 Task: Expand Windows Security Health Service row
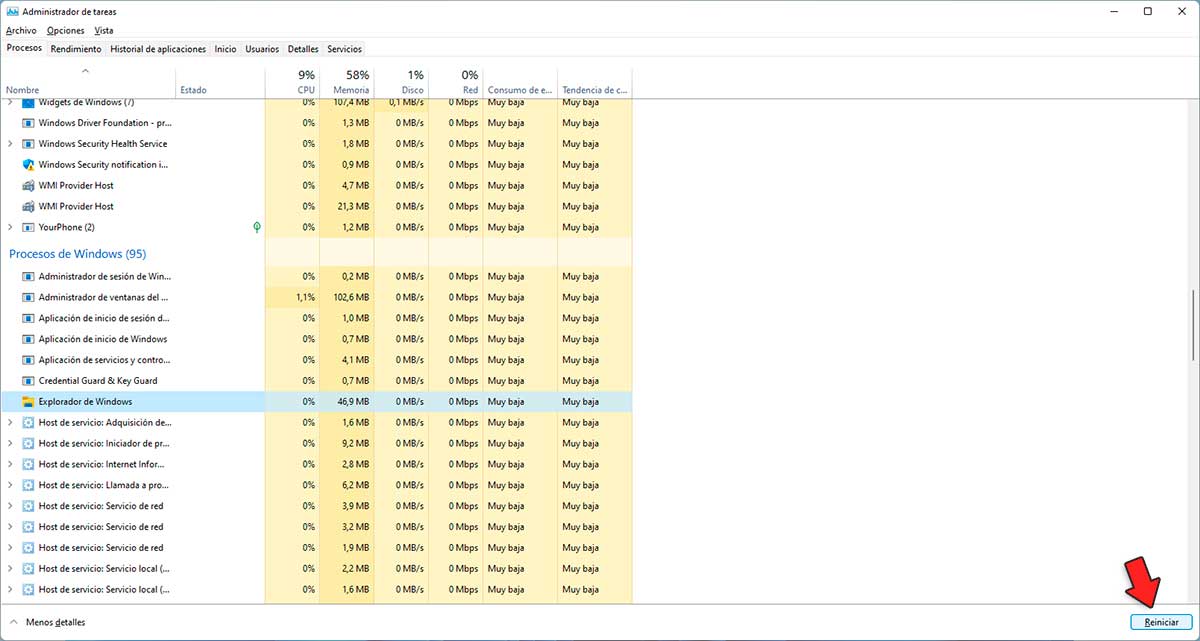[x=10, y=144]
